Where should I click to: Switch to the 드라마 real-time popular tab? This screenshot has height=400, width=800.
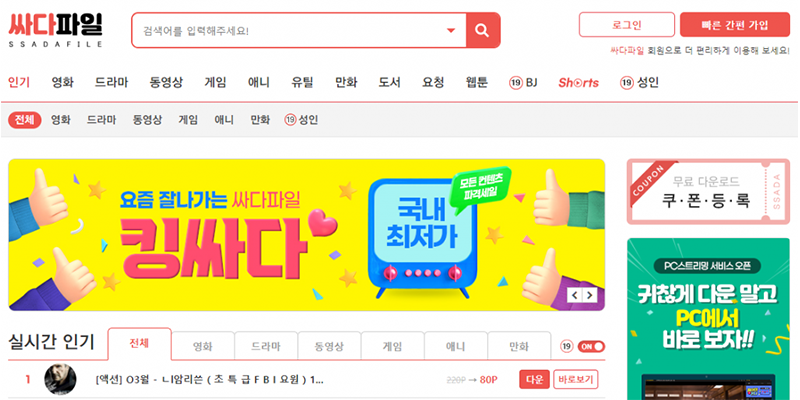(266, 346)
